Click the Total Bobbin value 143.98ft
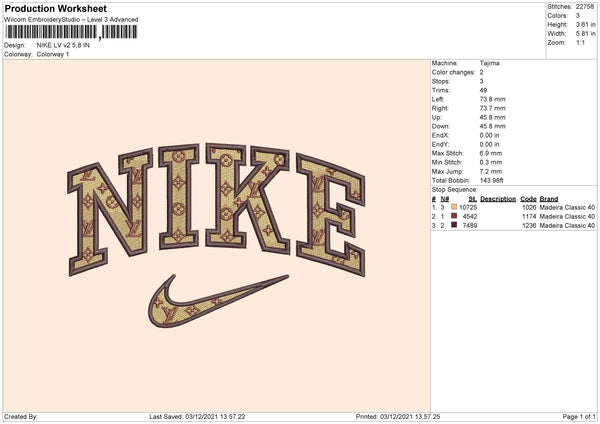 pos(491,180)
